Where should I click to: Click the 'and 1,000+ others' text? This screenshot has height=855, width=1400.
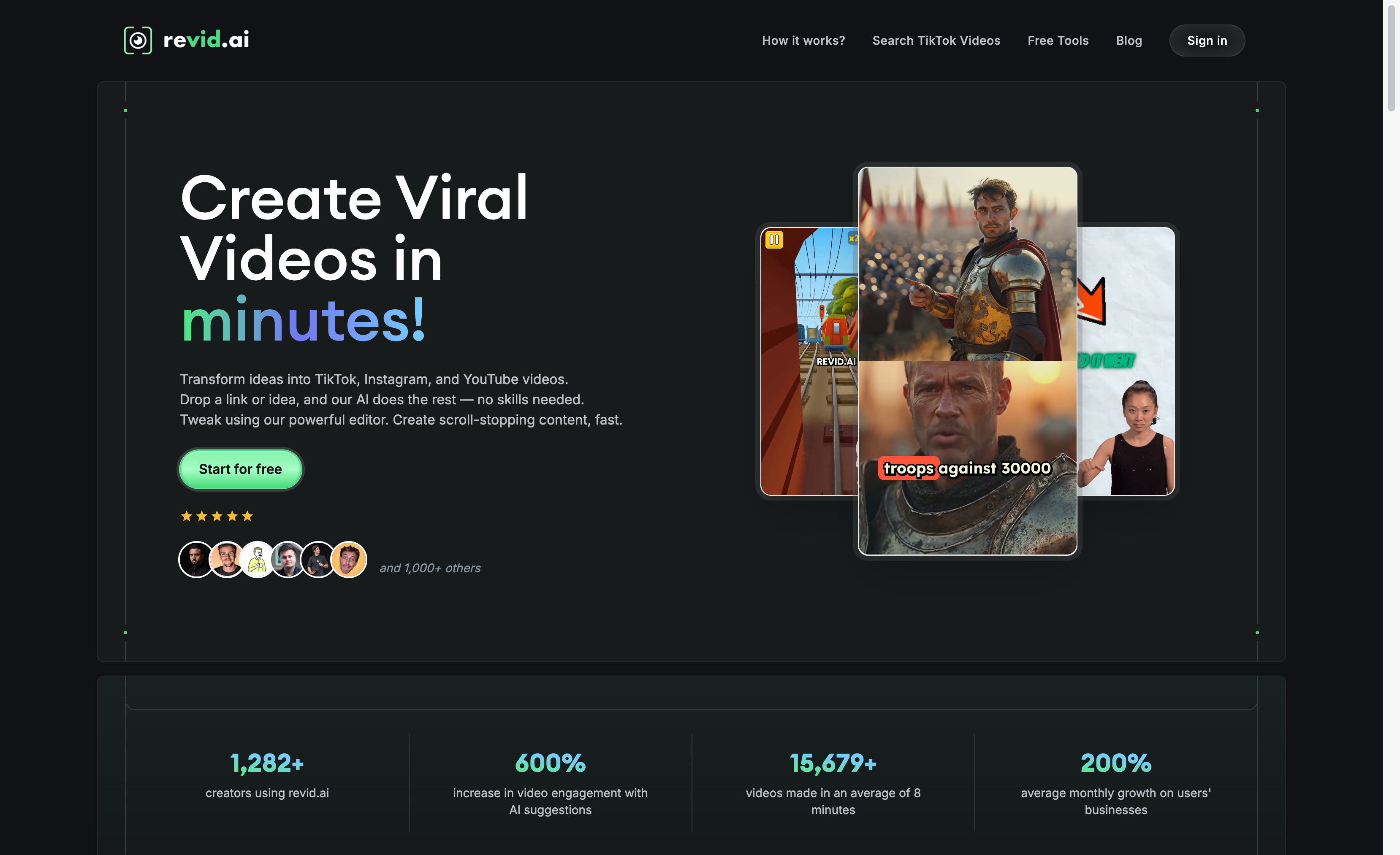click(x=430, y=568)
